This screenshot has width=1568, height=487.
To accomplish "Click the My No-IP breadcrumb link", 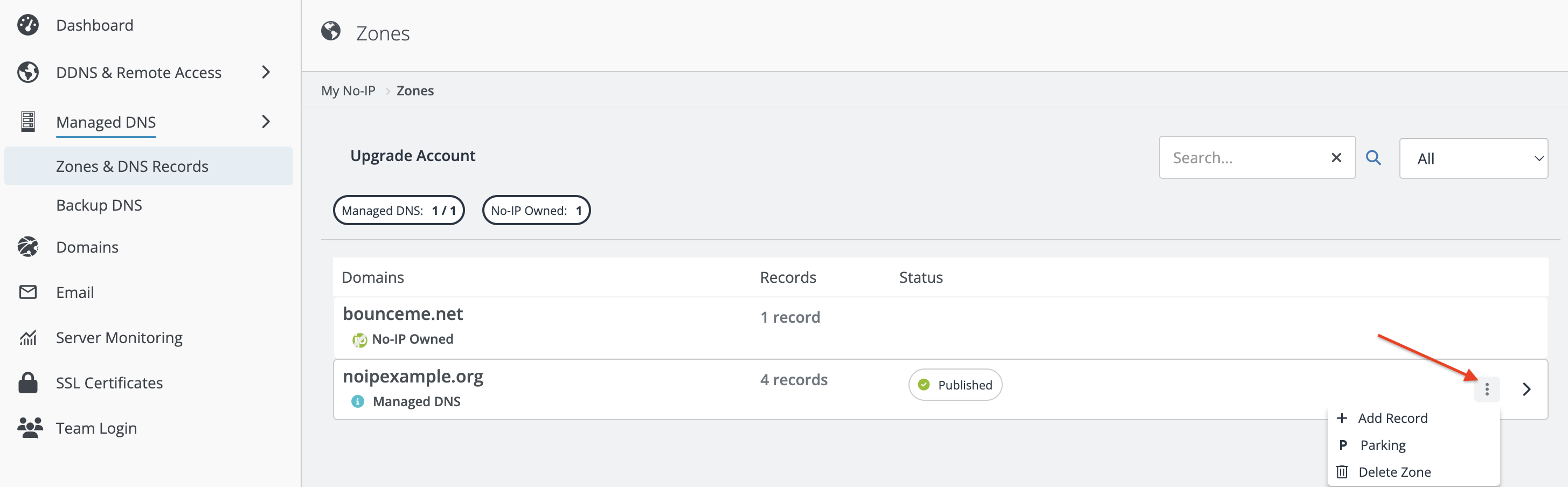I will point(348,91).
